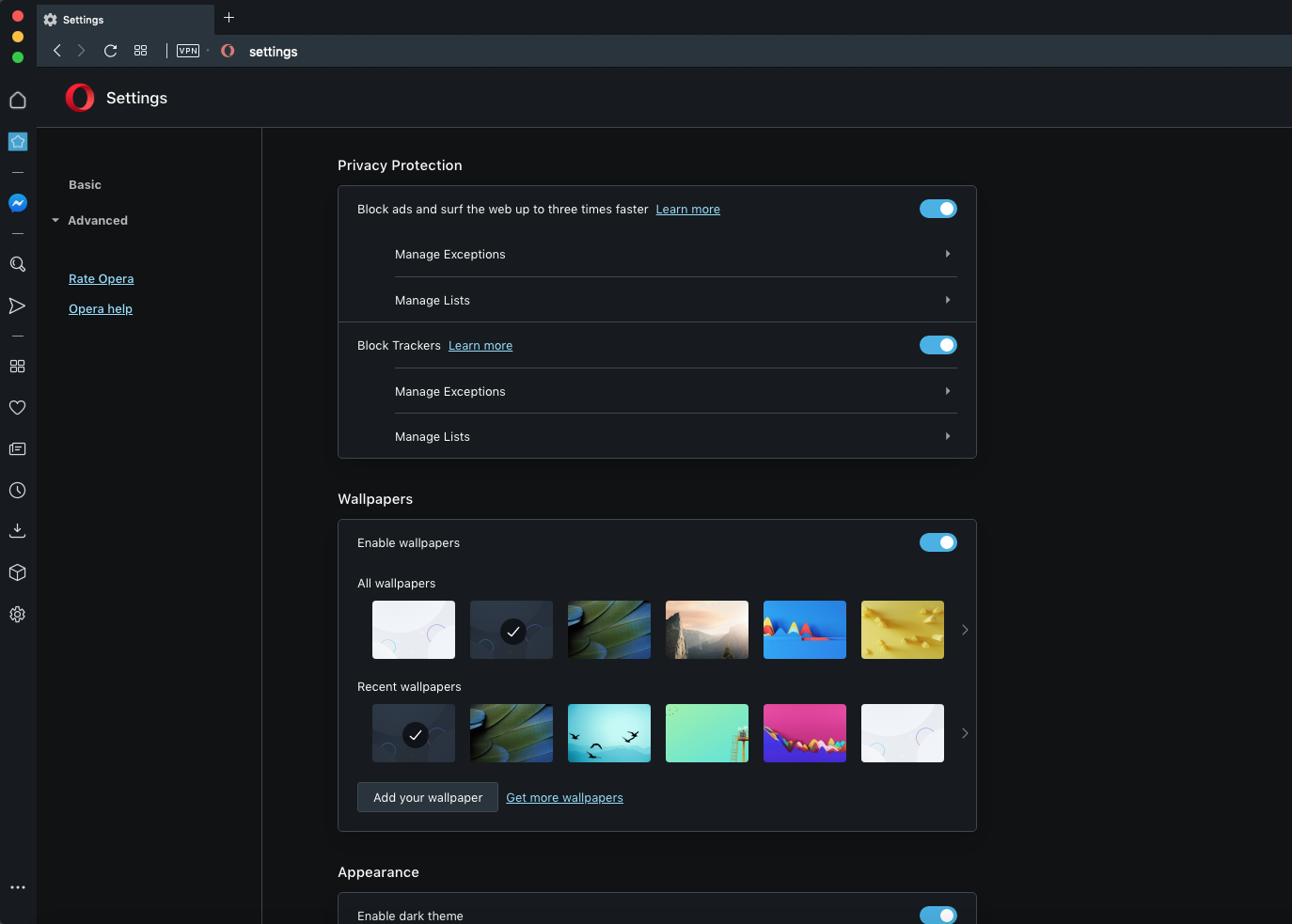Reload the current Settings page
1292x924 pixels.
pos(110,51)
